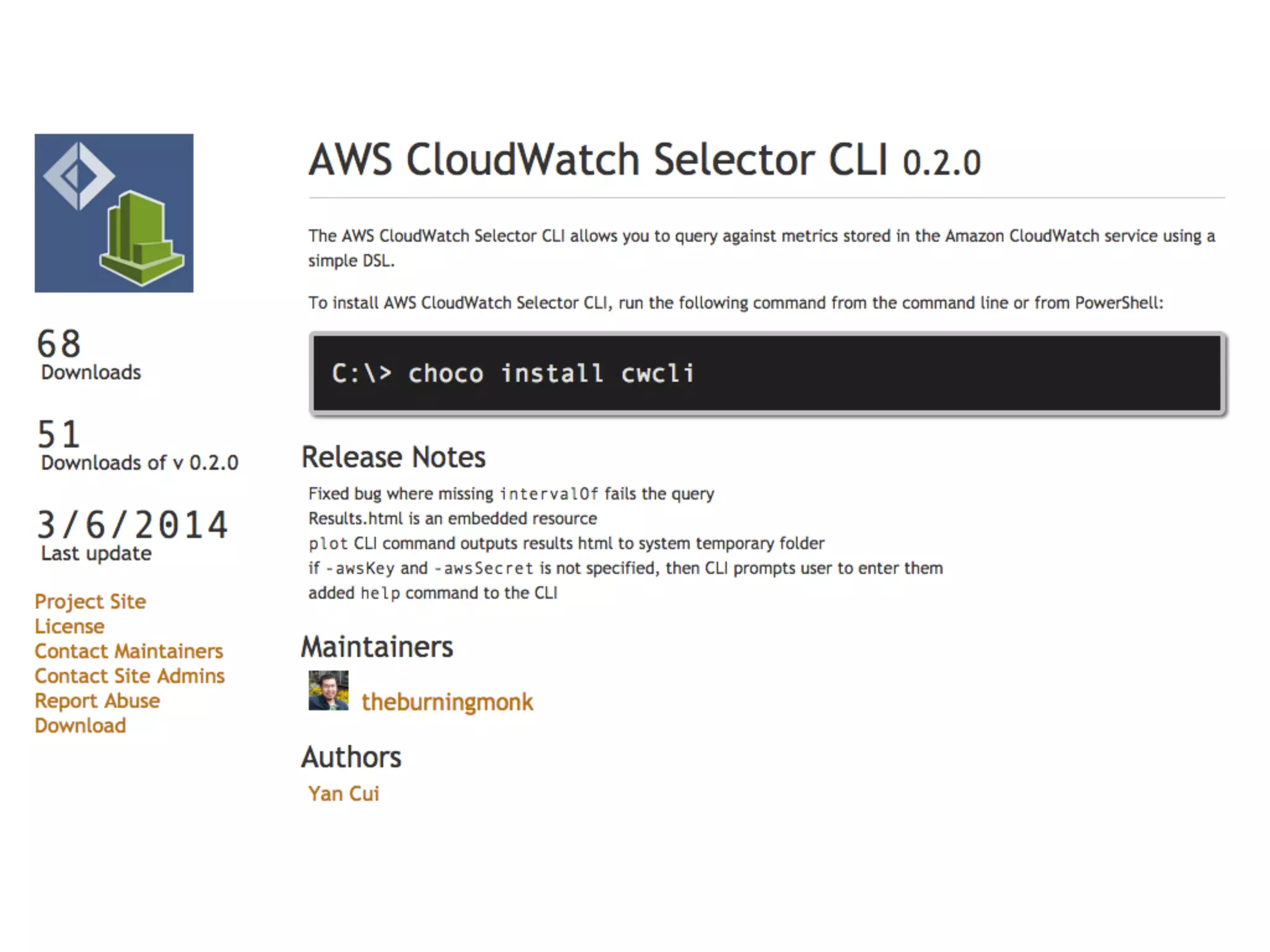Click the intervalOf release note line
1270x952 pixels.
tap(512, 493)
